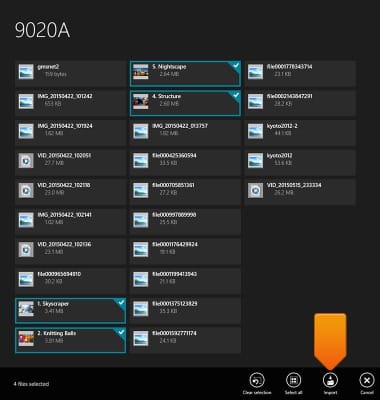Choose file0002143847291 tile

(300, 103)
